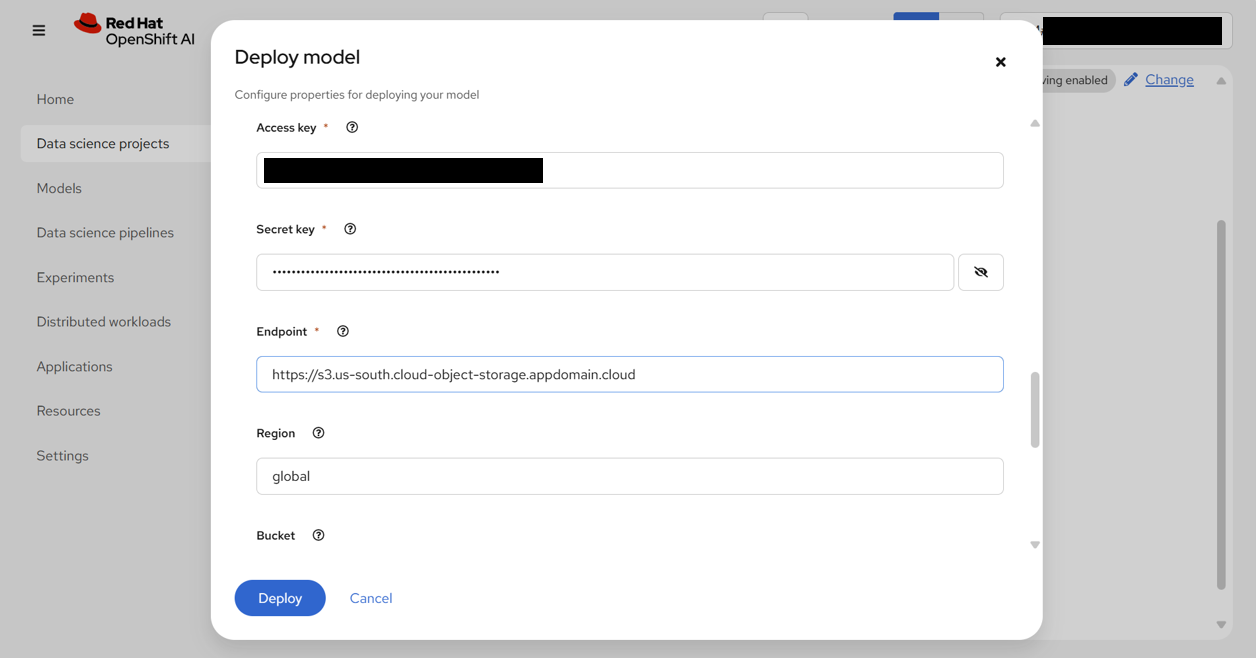Open help for Bucket field
Image resolution: width=1256 pixels, height=658 pixels.
click(318, 535)
